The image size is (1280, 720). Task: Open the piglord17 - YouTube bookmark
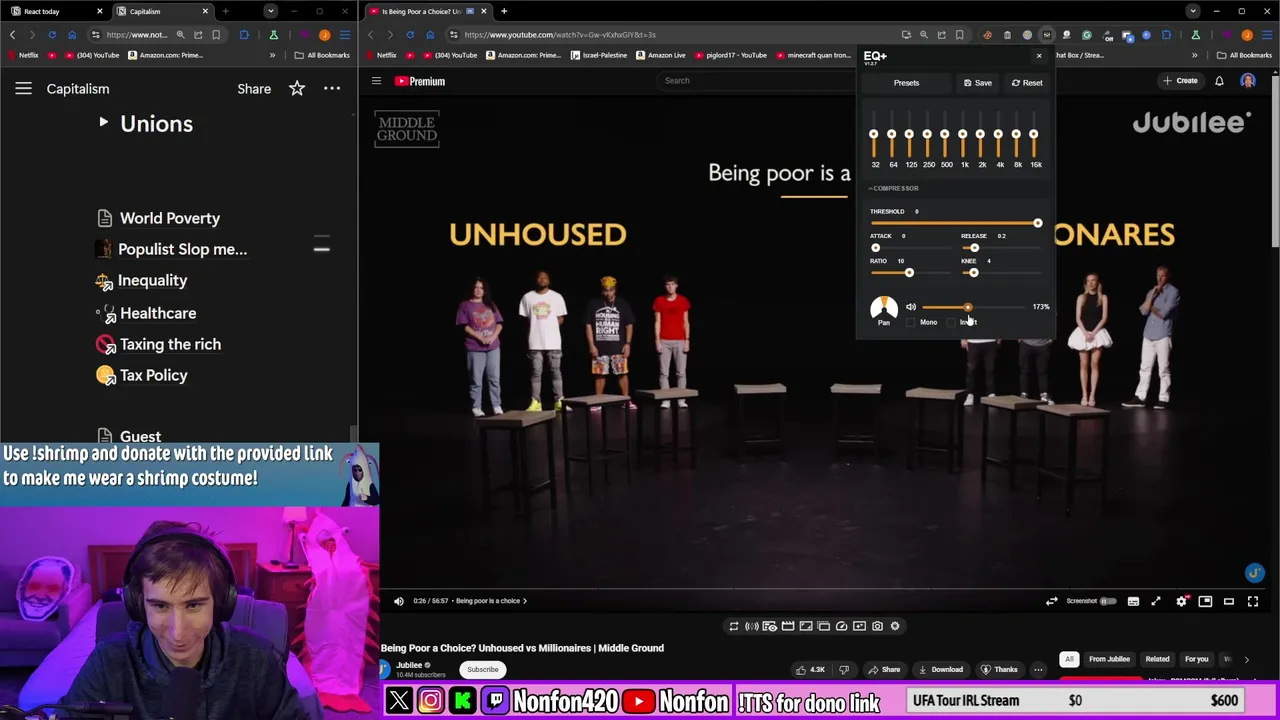pos(730,55)
